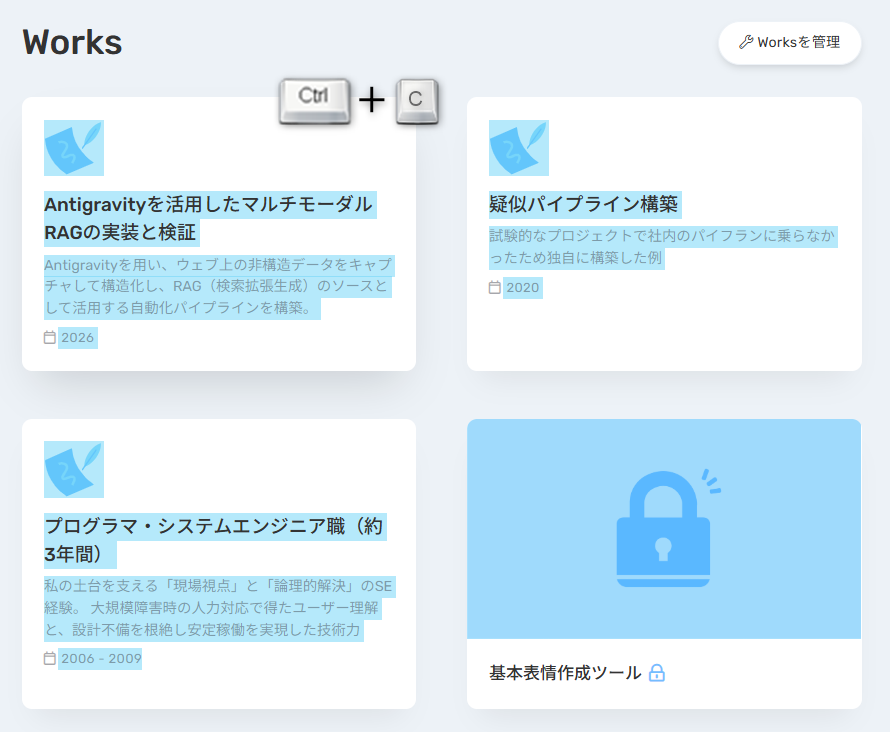Click the calendar icon next to 2020
Image resolution: width=890 pixels, height=732 pixels.
(494, 287)
